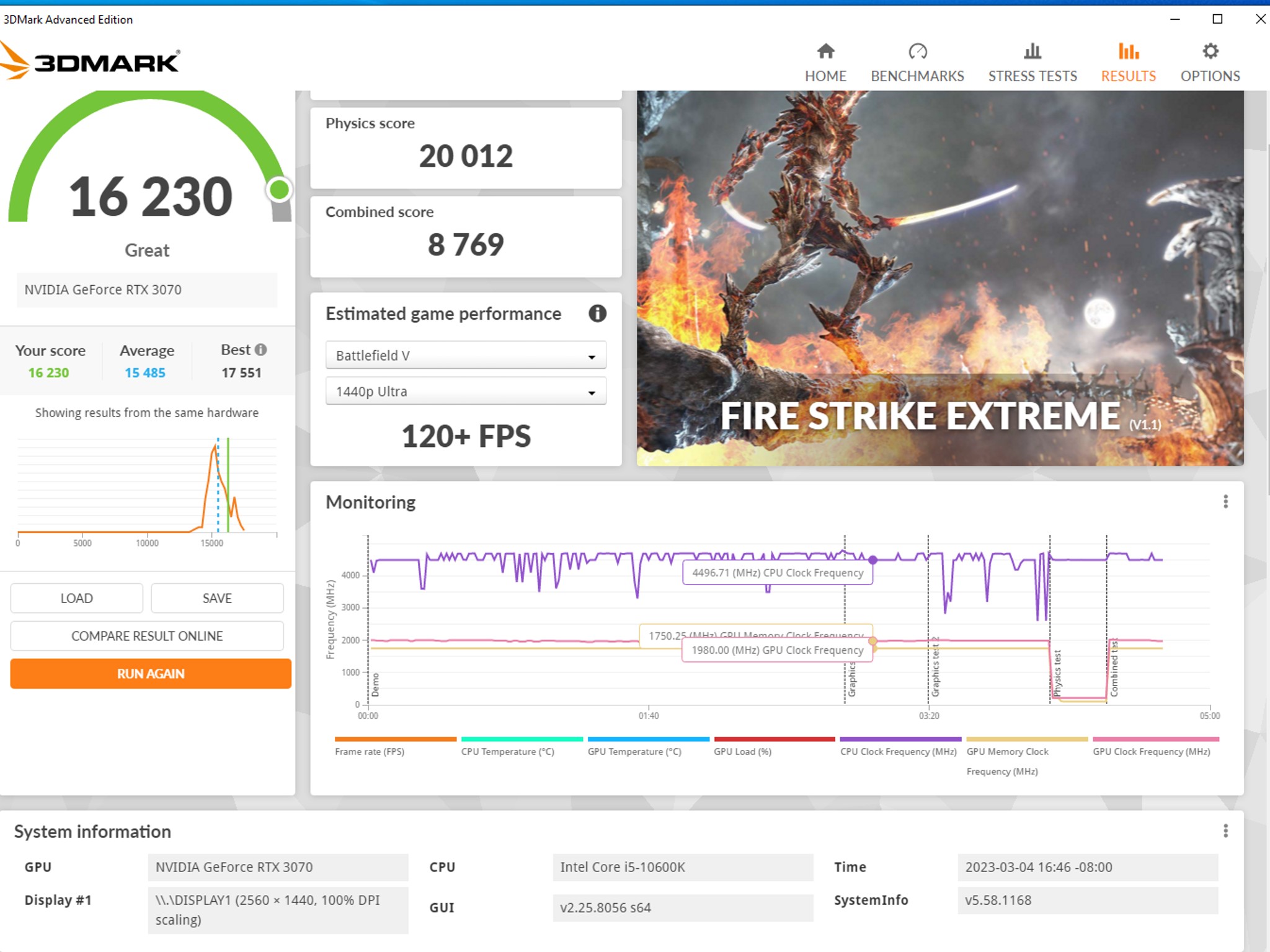Screen dimensions: 1270x952
Task: Click the Physics score value 20 012
Action: [466, 156]
